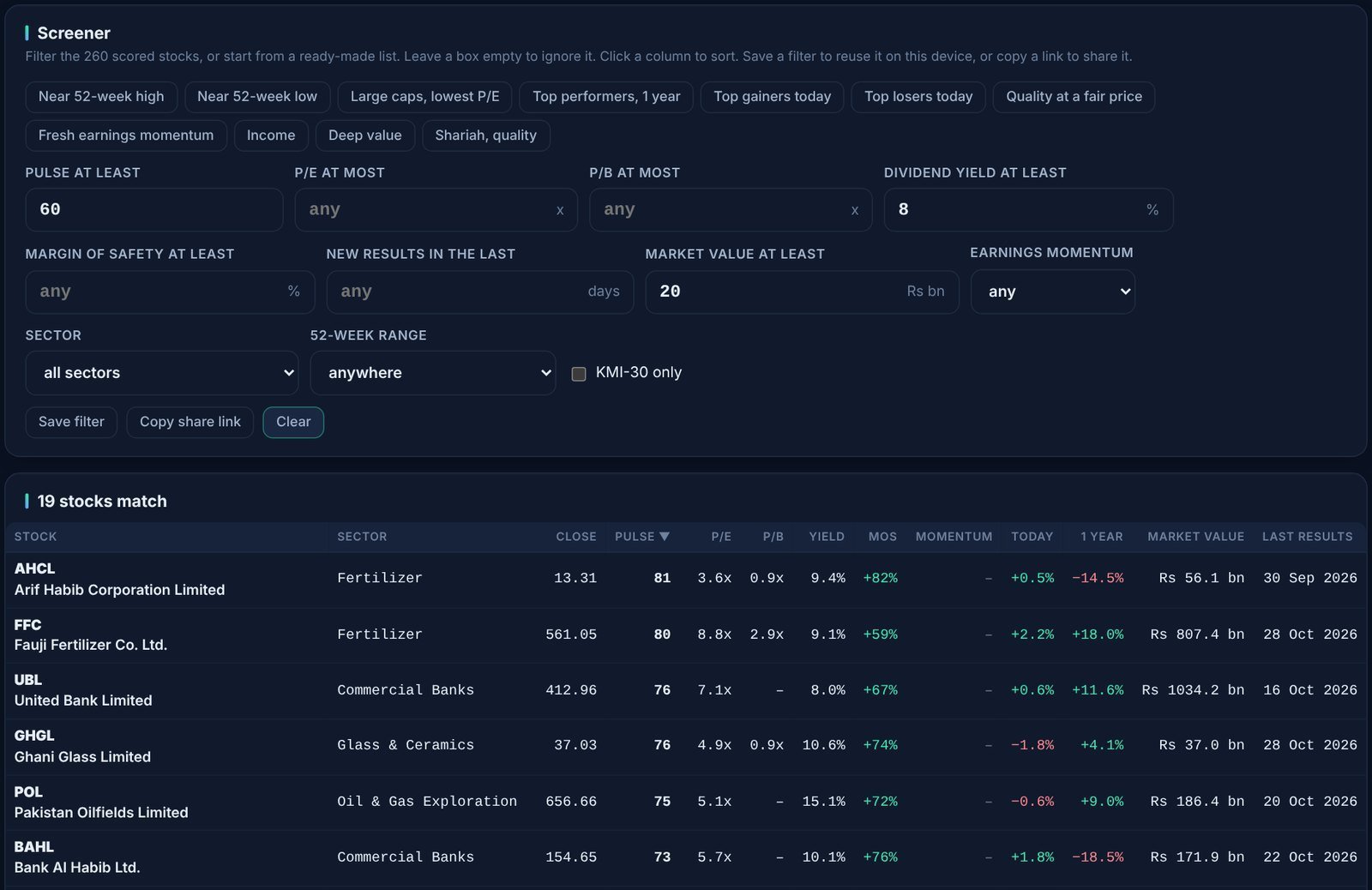Focus the Pulse at least field
The image size is (1372, 890).
[x=154, y=210]
